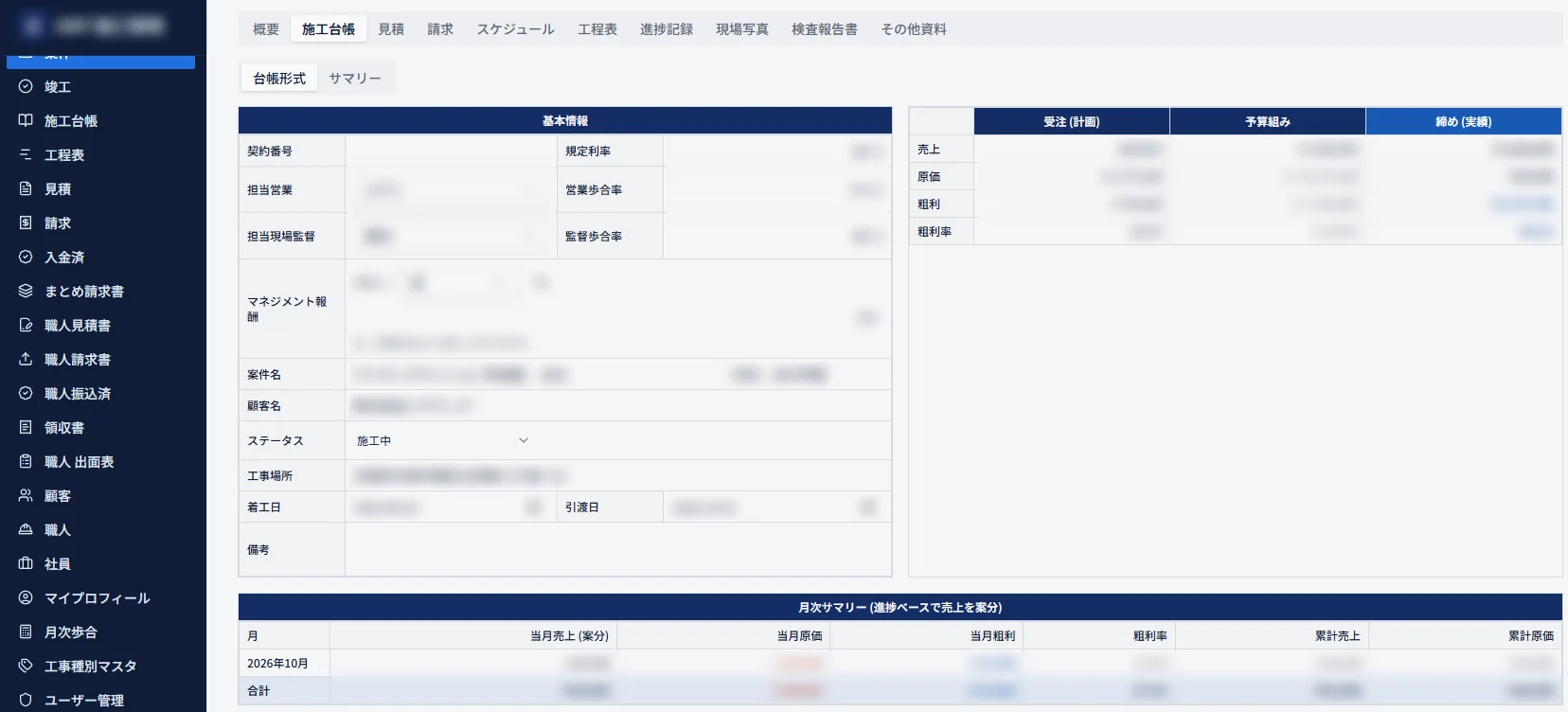The width and height of the screenshot is (1568, 712).
Task: Click the 工事場所 input field
Action: pyautogui.click(x=618, y=475)
